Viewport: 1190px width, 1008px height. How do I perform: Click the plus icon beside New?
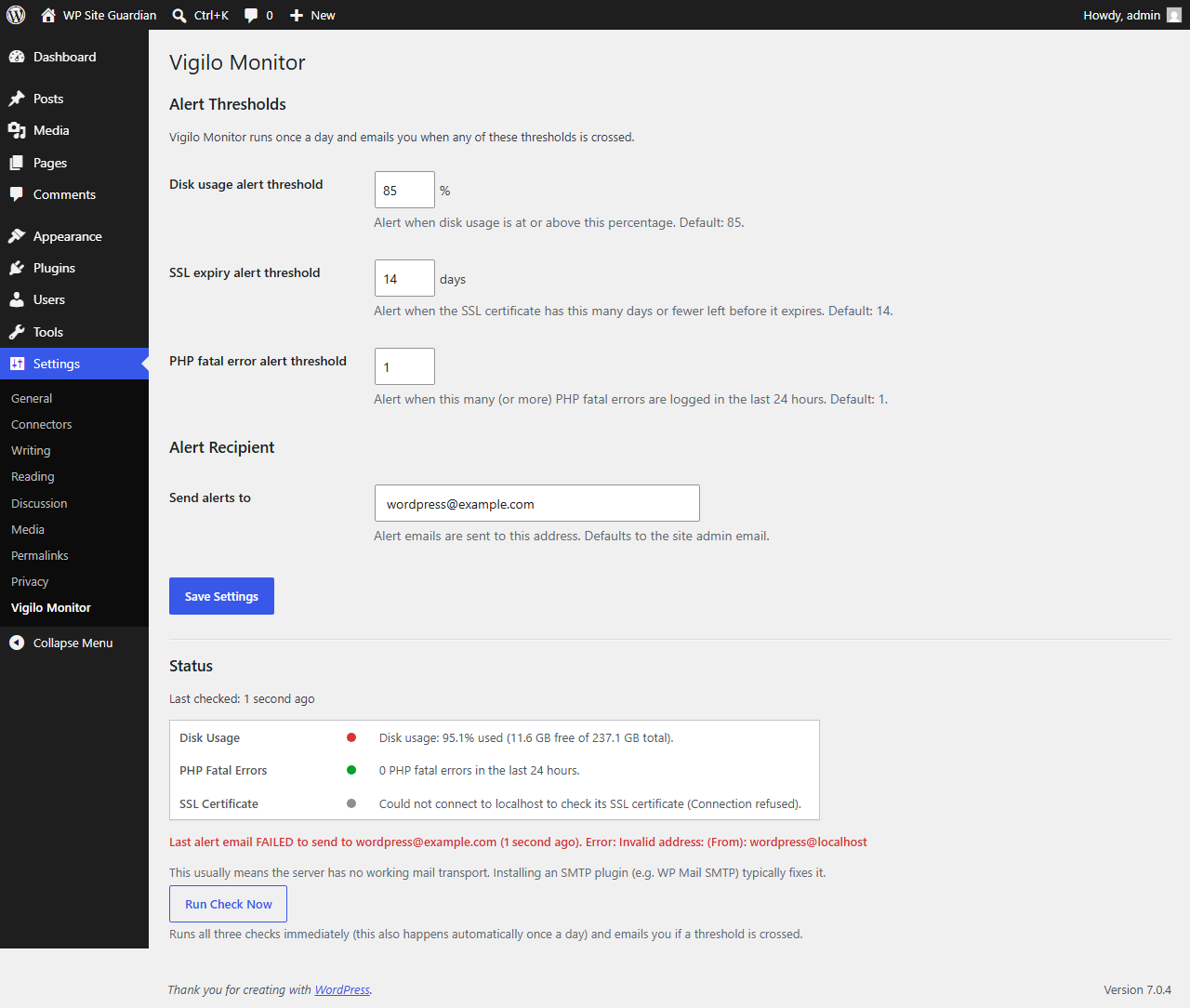click(x=297, y=16)
